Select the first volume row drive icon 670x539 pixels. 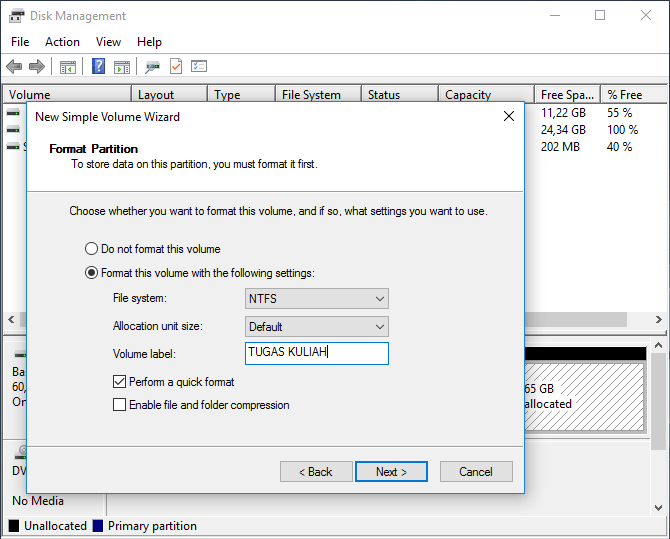point(13,113)
